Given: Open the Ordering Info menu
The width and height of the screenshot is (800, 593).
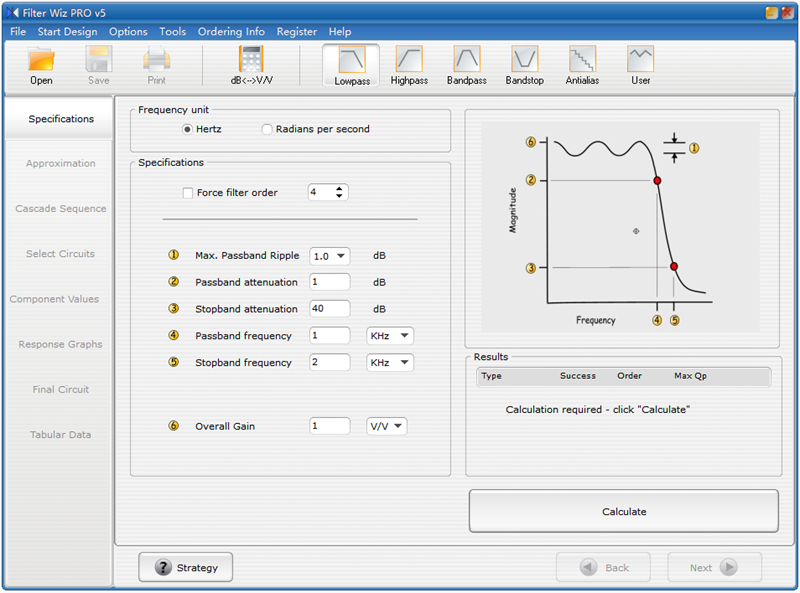Looking at the screenshot, I should 231,32.
